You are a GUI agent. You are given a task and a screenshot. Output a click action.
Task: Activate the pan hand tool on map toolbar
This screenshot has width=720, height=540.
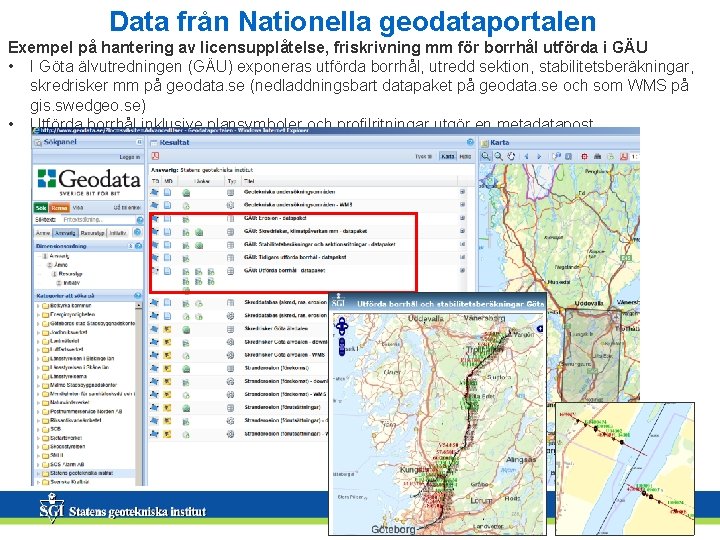pos(511,156)
